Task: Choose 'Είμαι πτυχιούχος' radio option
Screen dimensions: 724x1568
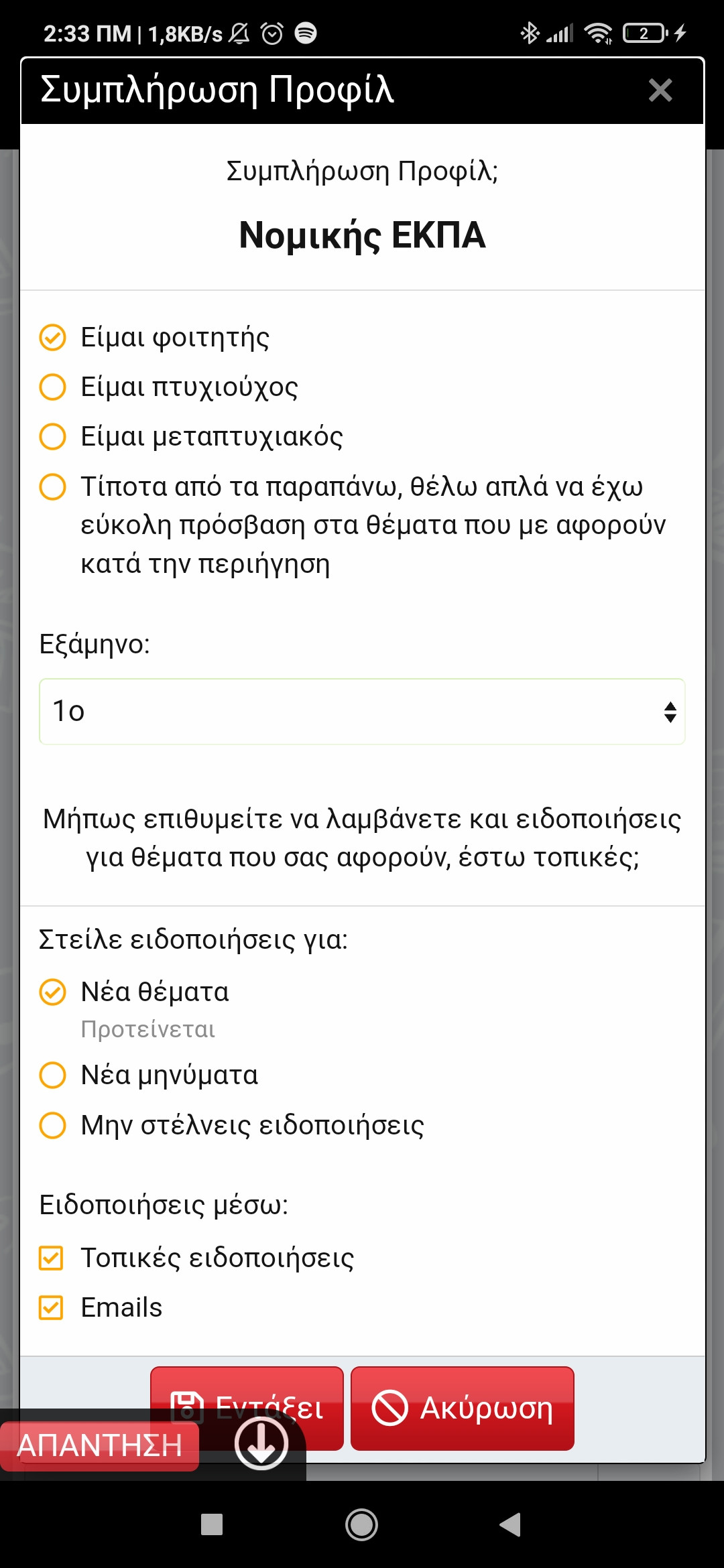Action: click(53, 387)
